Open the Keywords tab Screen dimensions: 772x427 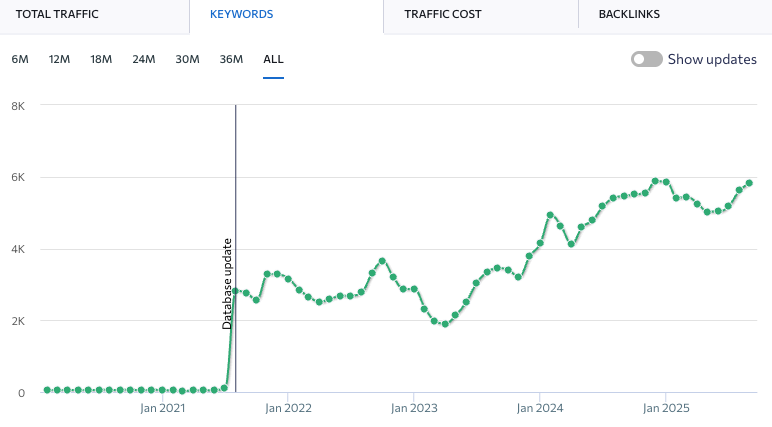coord(241,15)
